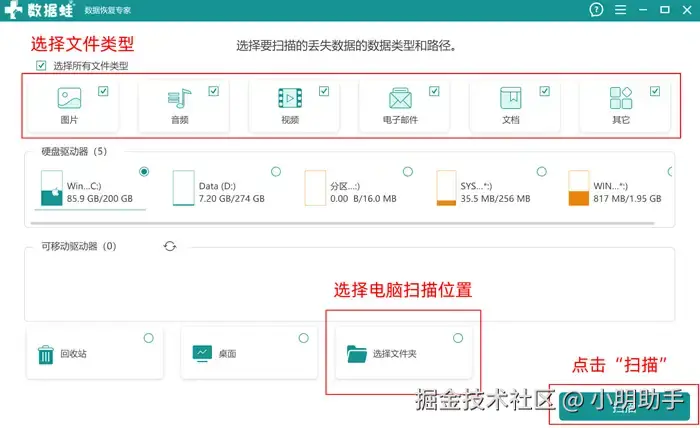Click the horizontal scrollbar under hard drives
The image size is (700, 428).
pos(342,223)
